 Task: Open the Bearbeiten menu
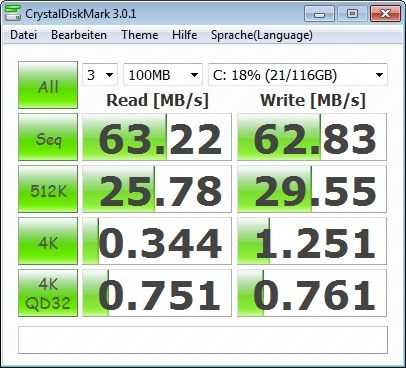click(79, 35)
